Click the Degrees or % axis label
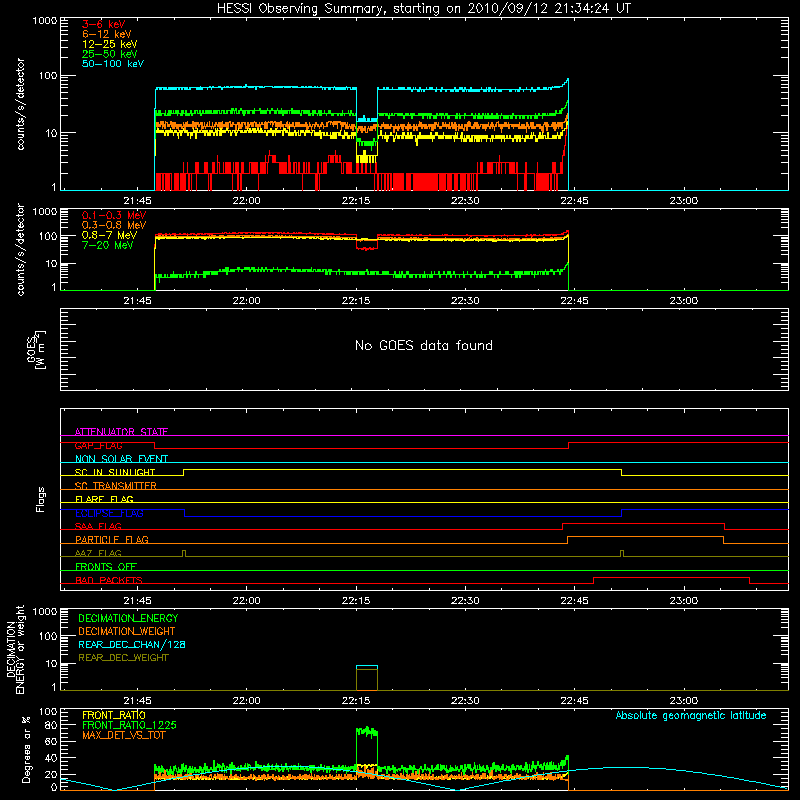Screen dimensions: 800x800 click(26, 750)
